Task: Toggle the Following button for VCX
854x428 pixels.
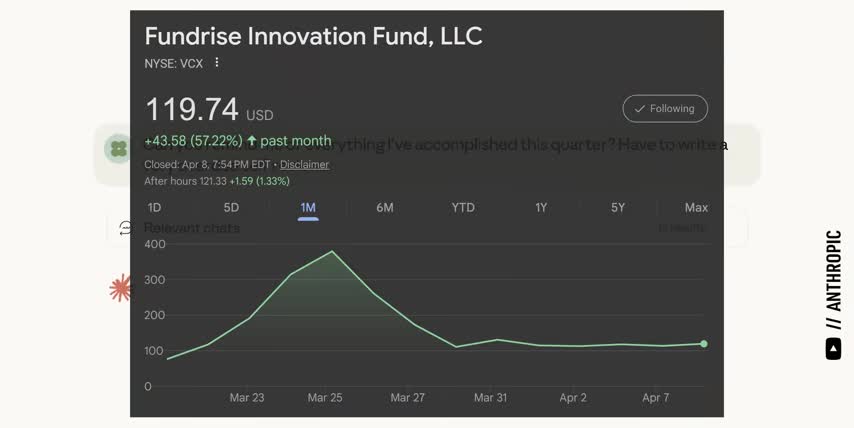Action: click(665, 109)
